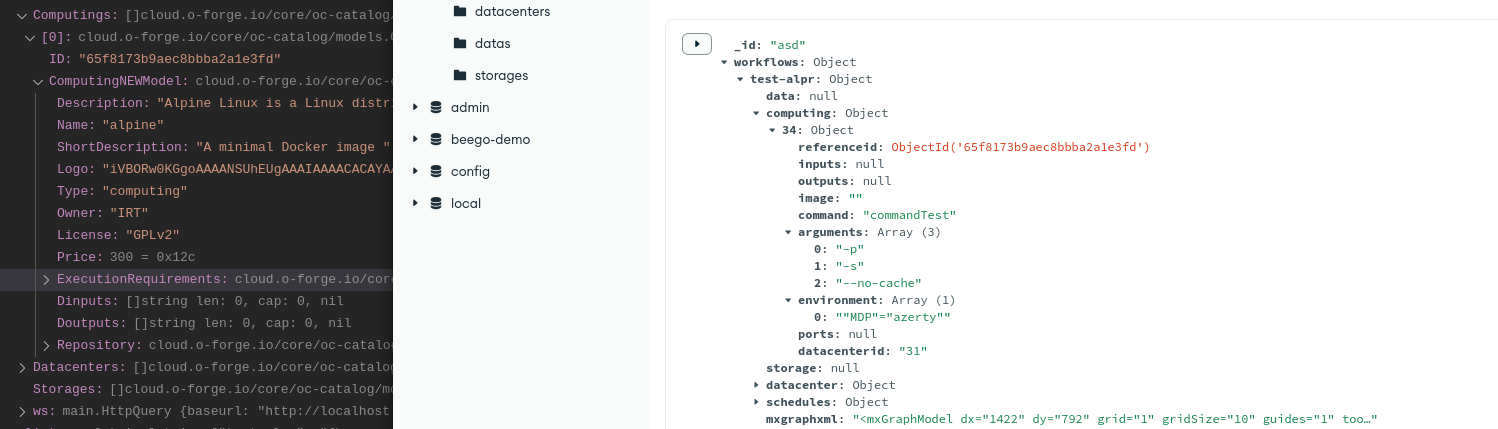This screenshot has width=1498, height=429.
Task: Click the admin database icon
Action: point(436,107)
